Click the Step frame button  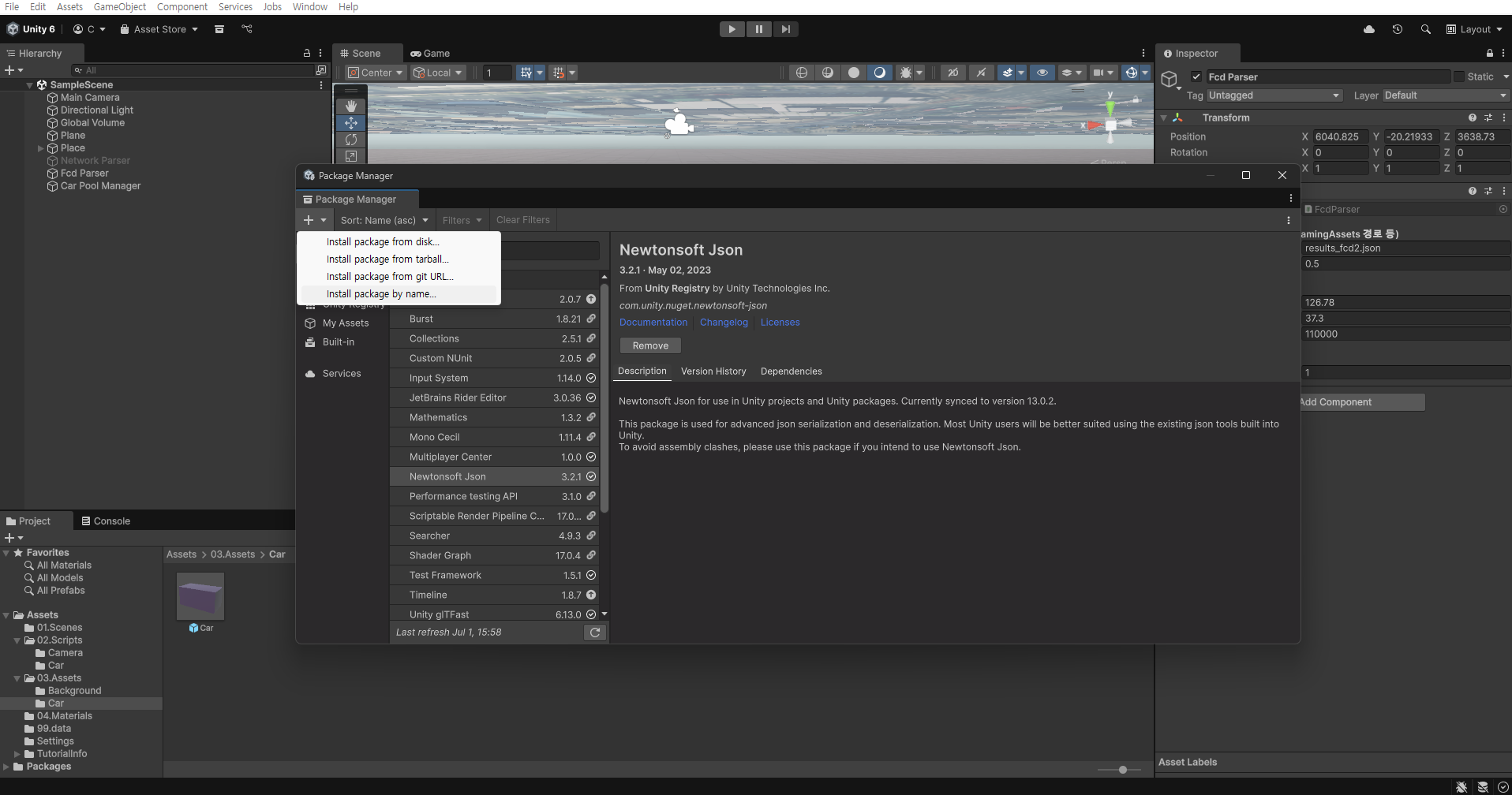pos(785,29)
